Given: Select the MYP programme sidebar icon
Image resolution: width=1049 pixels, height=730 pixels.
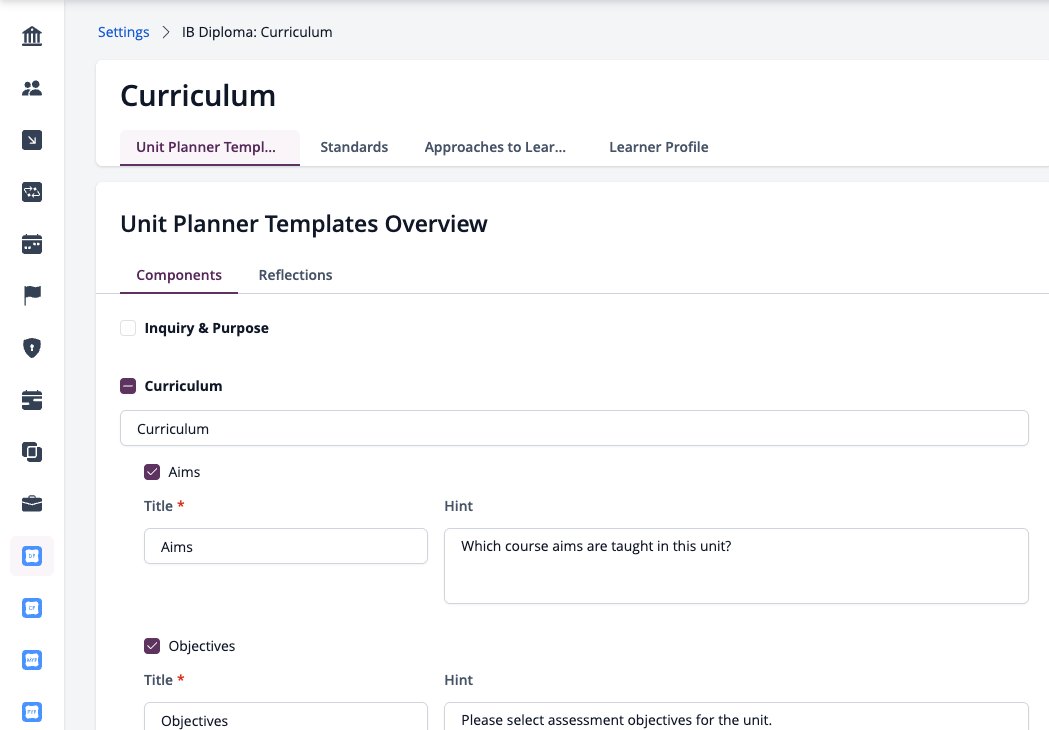Looking at the screenshot, I should [31, 660].
